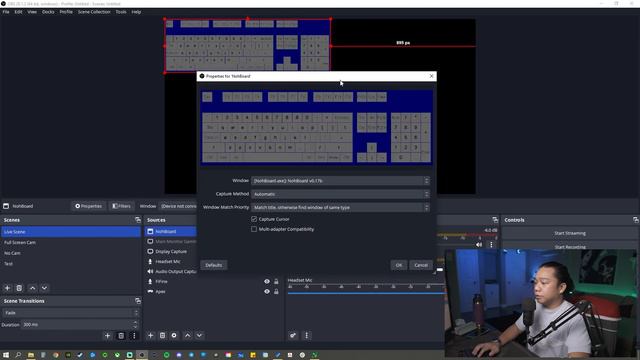This screenshot has height=360, width=640.
Task: Open Windows Start menu
Action: [6, 355]
